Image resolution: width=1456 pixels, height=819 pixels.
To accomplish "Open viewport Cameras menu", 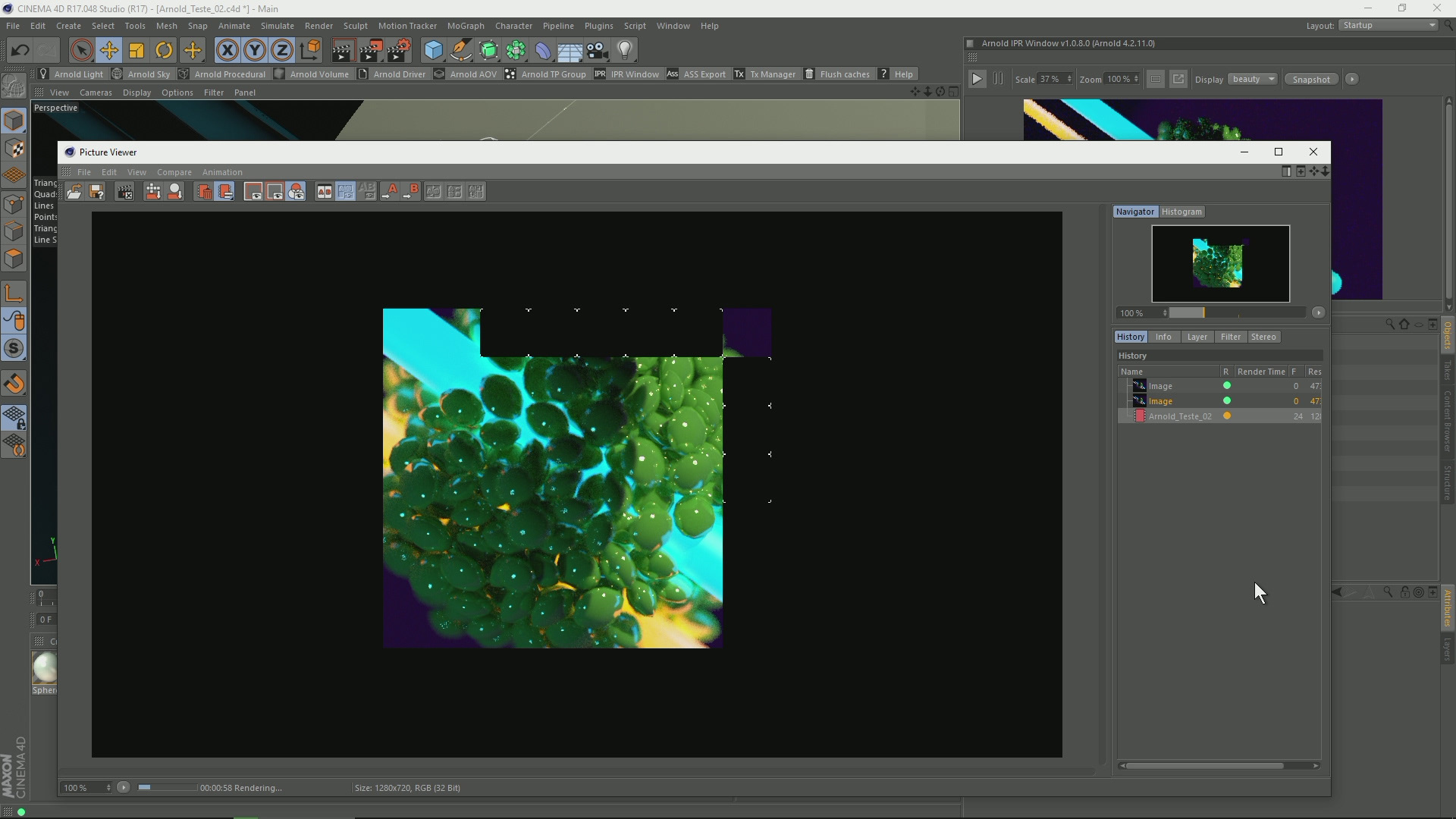I will 96,93.
